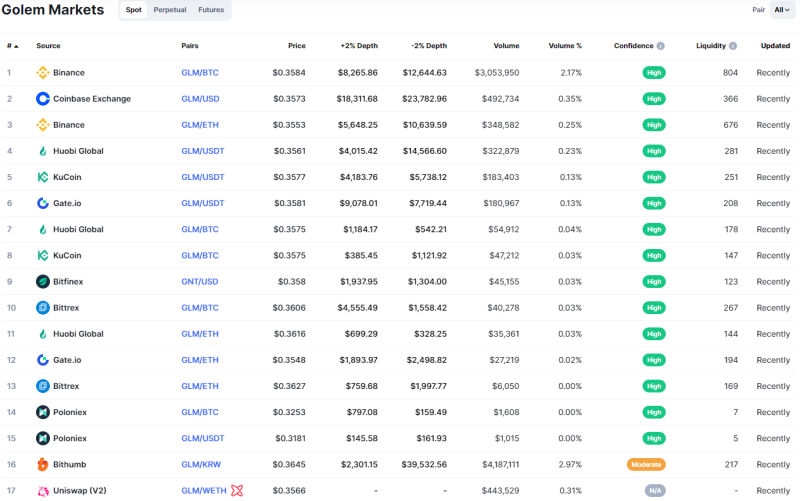This screenshot has width=800, height=501.
Task: Click the Bithumb logo icon
Action: [x=43, y=464]
